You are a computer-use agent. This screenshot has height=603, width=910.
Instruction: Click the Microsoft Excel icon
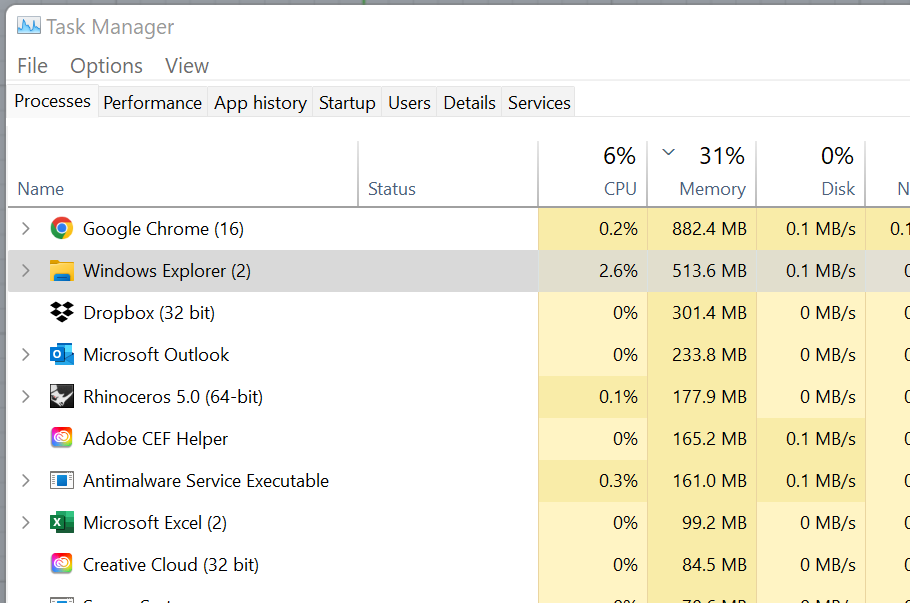click(62, 522)
